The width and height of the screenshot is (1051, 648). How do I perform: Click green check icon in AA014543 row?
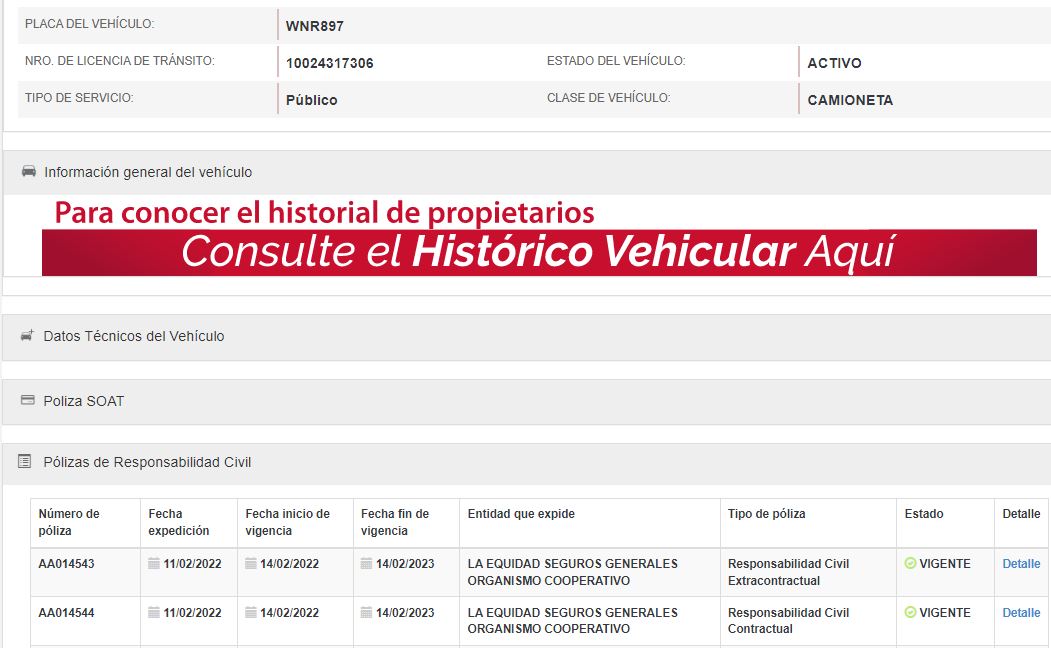(x=910, y=564)
